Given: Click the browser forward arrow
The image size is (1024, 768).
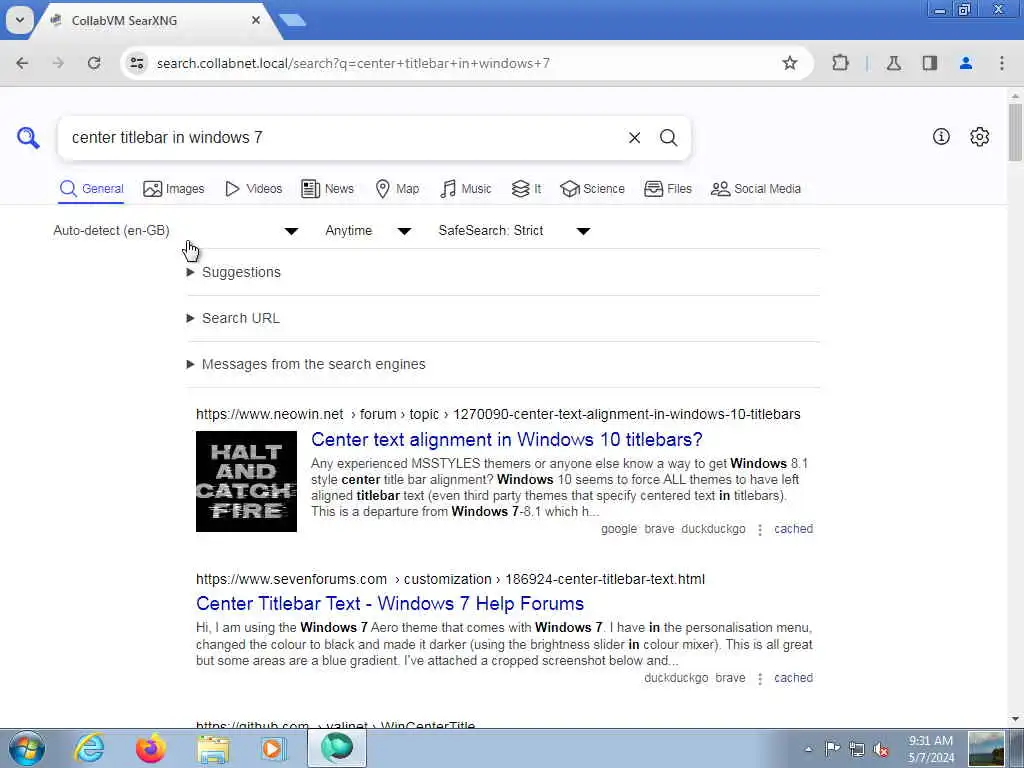Looking at the screenshot, I should [58, 63].
